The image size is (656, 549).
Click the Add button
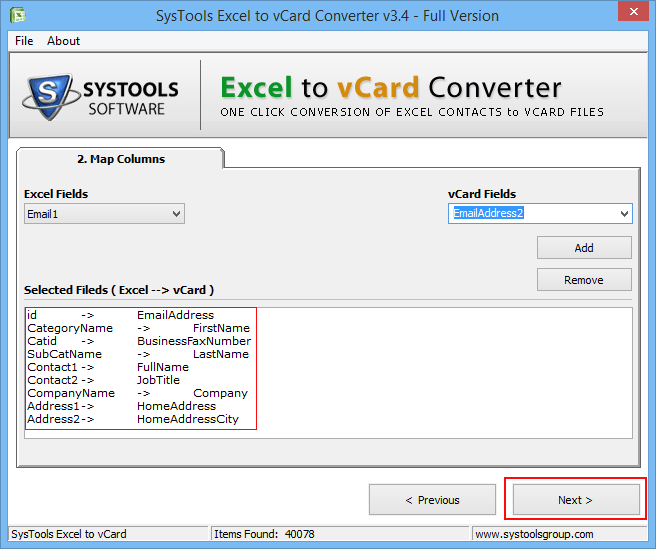point(584,248)
